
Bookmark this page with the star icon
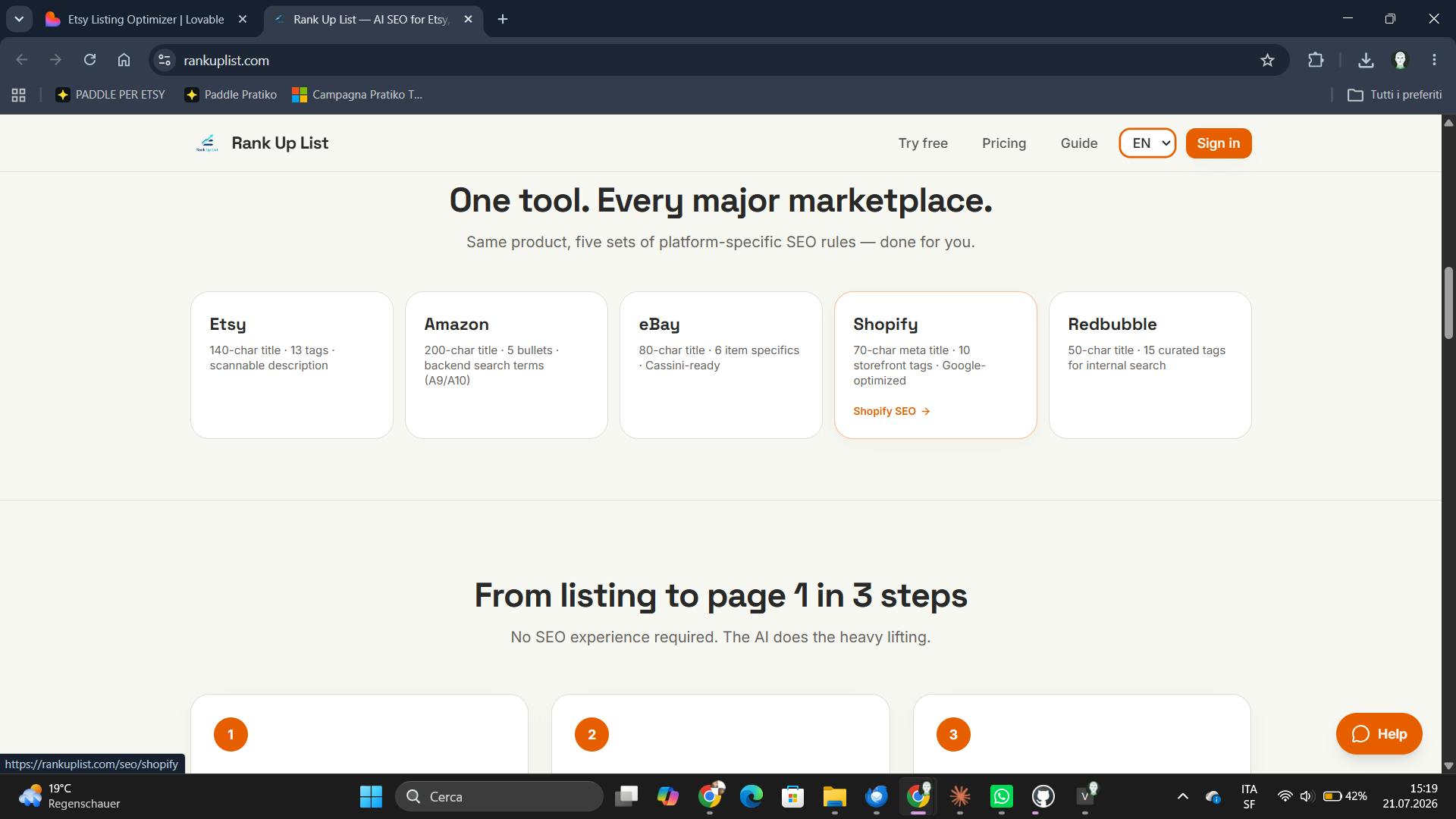tap(1267, 60)
